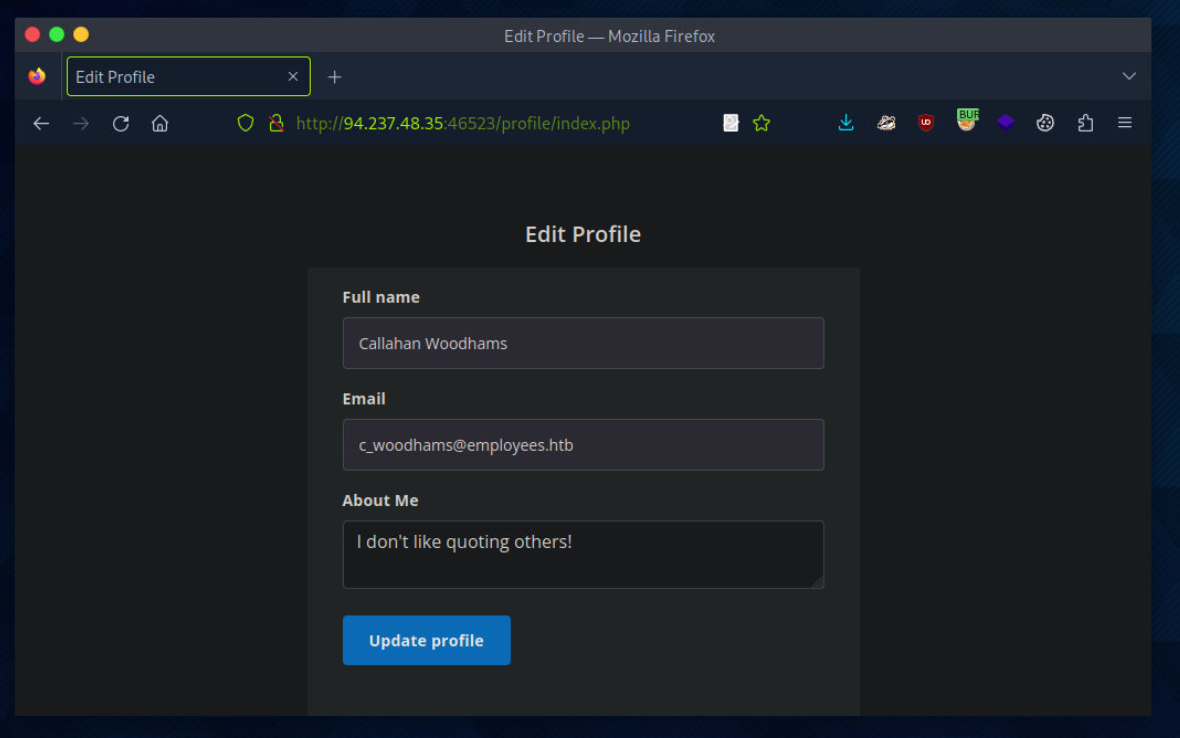Viewport: 1180px width, 738px height.
Task: Focus the About Me text area
Action: (583, 554)
